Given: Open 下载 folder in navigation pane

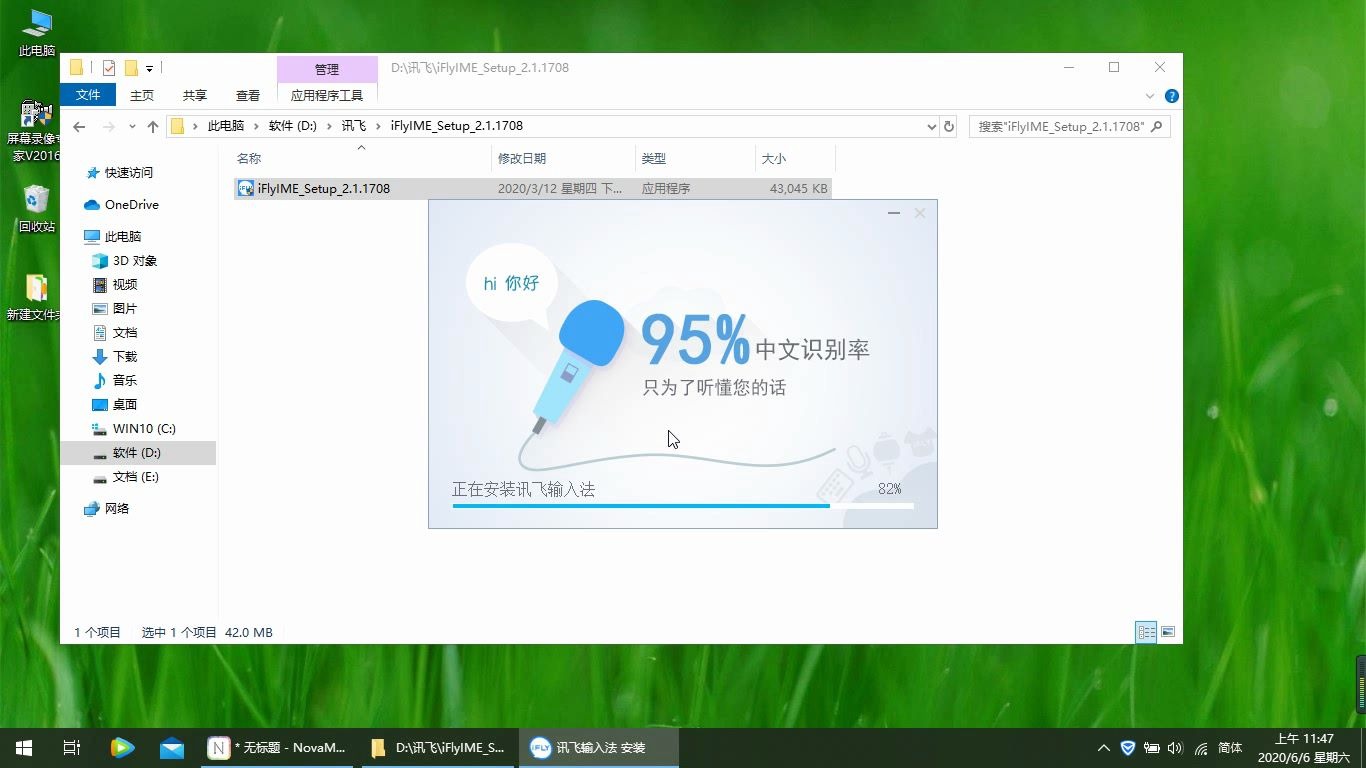Looking at the screenshot, I should click(x=124, y=356).
